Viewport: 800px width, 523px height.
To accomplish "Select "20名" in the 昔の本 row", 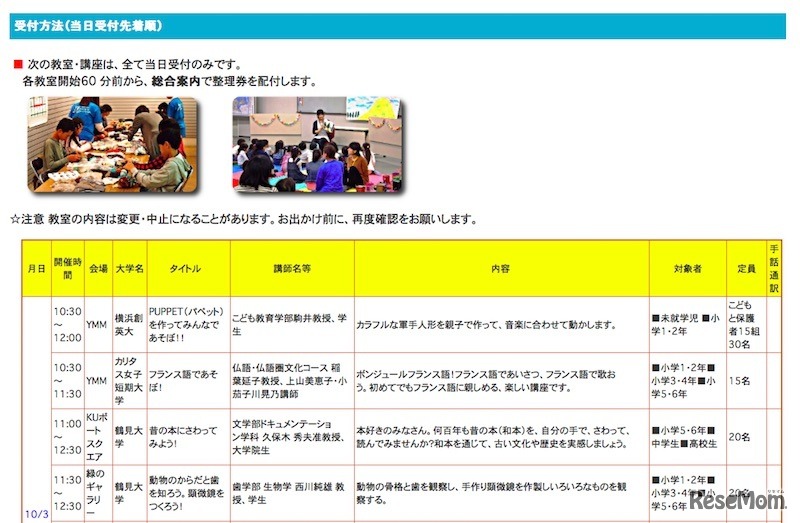I will (x=746, y=437).
